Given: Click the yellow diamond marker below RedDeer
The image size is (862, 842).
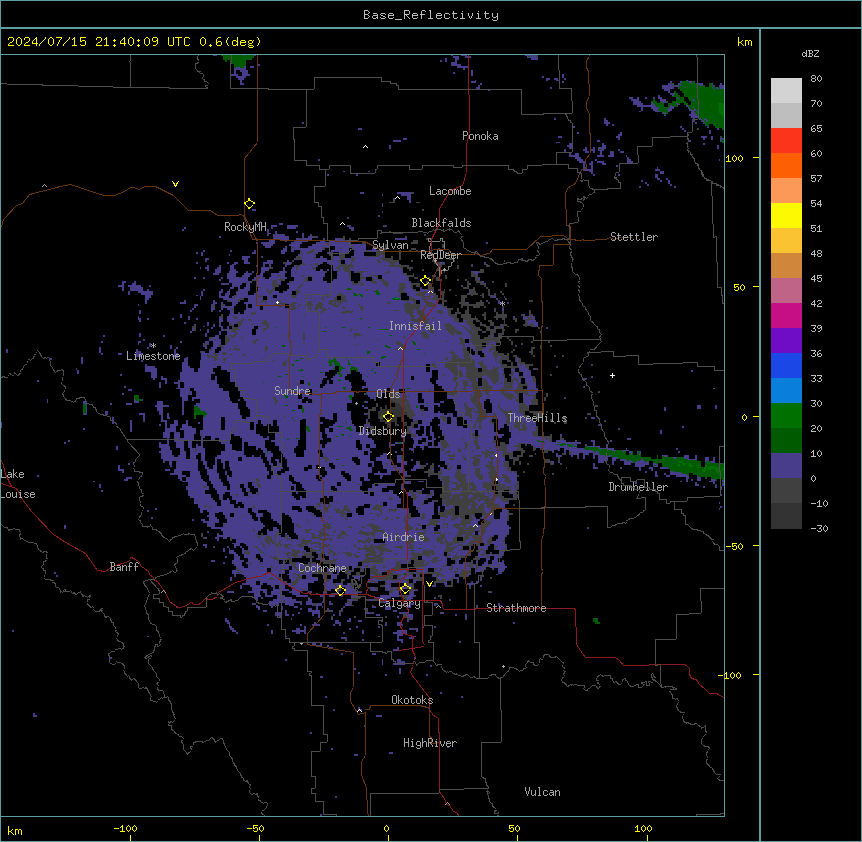Looking at the screenshot, I should coord(426,281).
